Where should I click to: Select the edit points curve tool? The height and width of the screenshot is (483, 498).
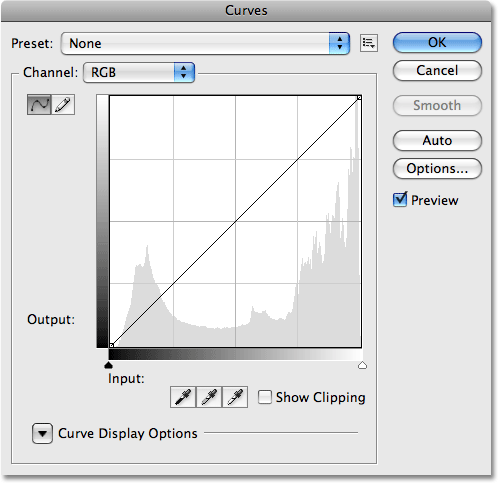[39, 105]
